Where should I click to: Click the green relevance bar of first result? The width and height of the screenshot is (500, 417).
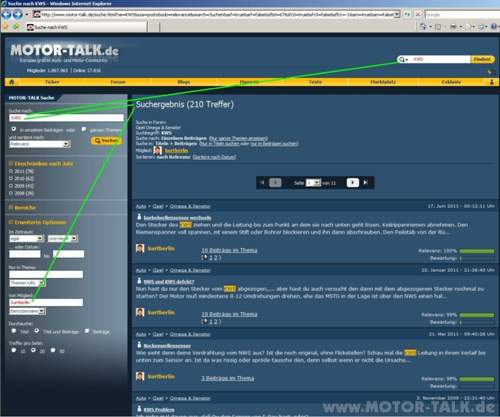[477, 251]
